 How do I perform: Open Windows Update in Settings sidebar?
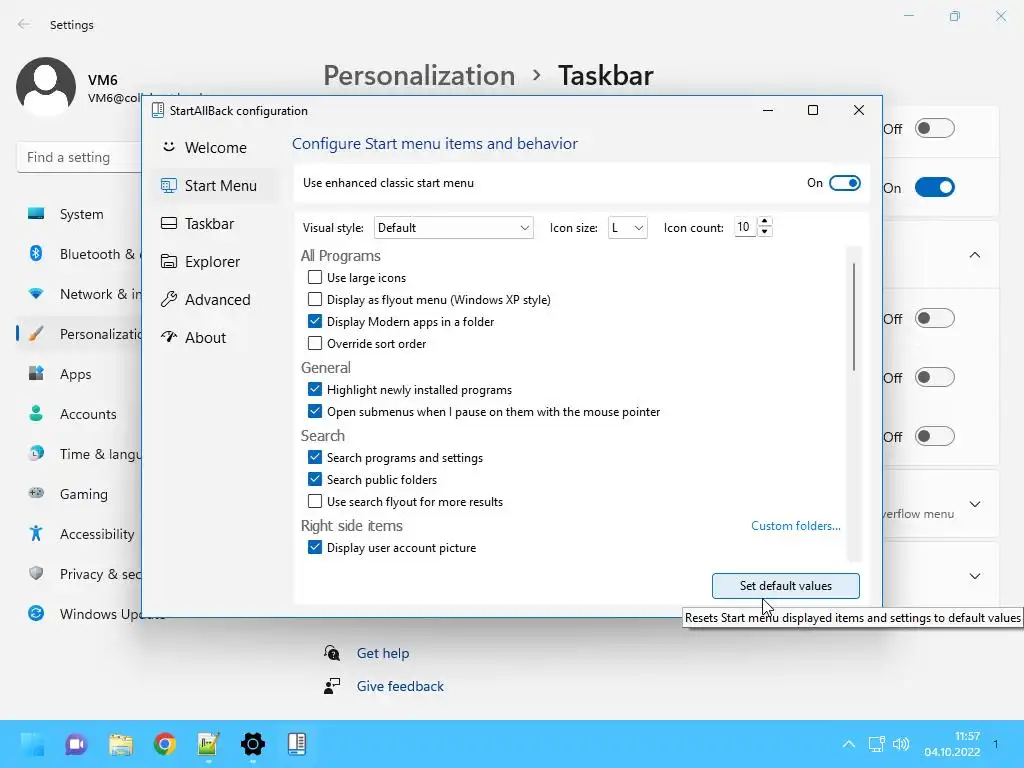80,614
